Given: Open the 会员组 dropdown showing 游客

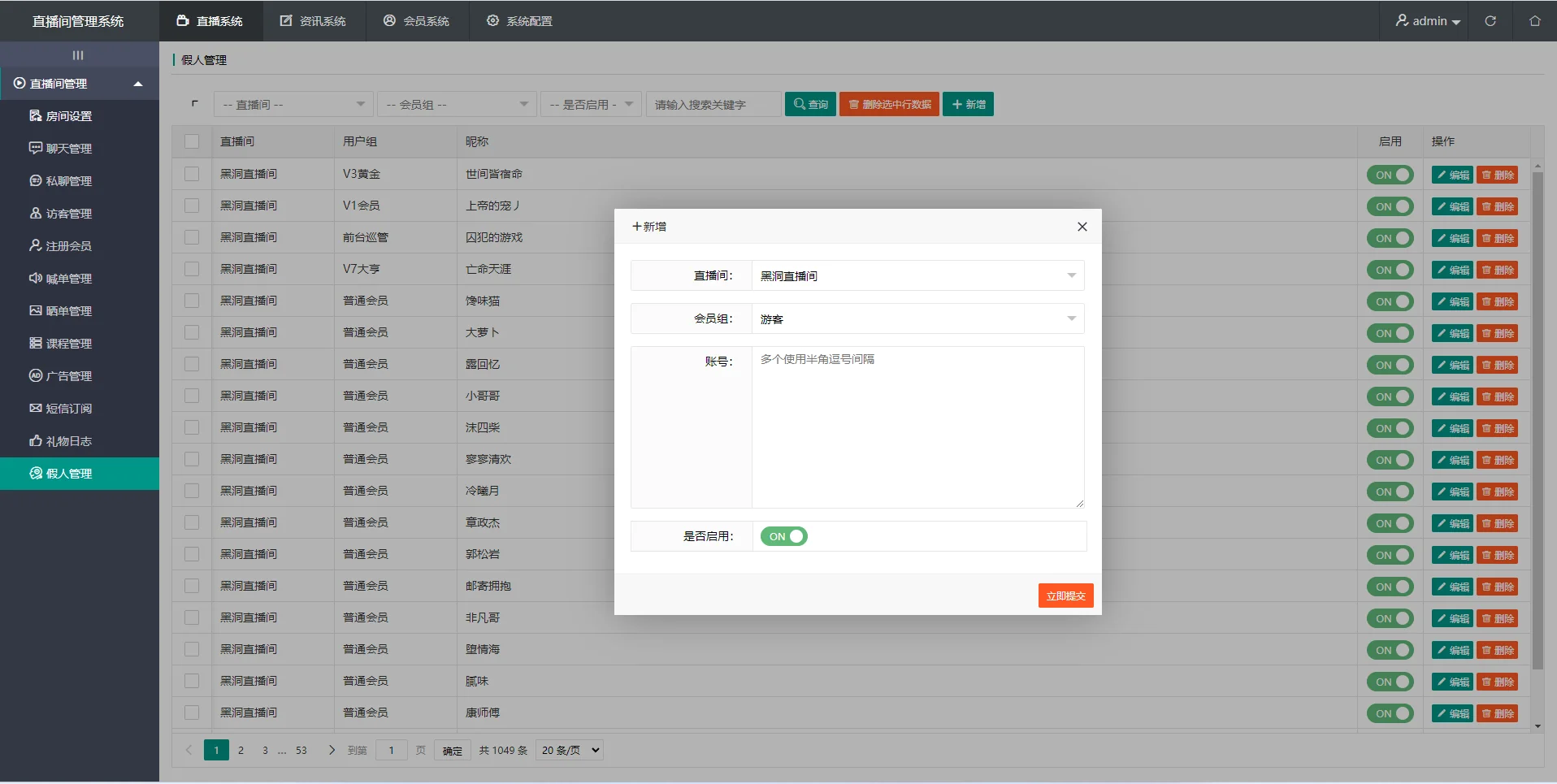Looking at the screenshot, I should click(x=917, y=319).
